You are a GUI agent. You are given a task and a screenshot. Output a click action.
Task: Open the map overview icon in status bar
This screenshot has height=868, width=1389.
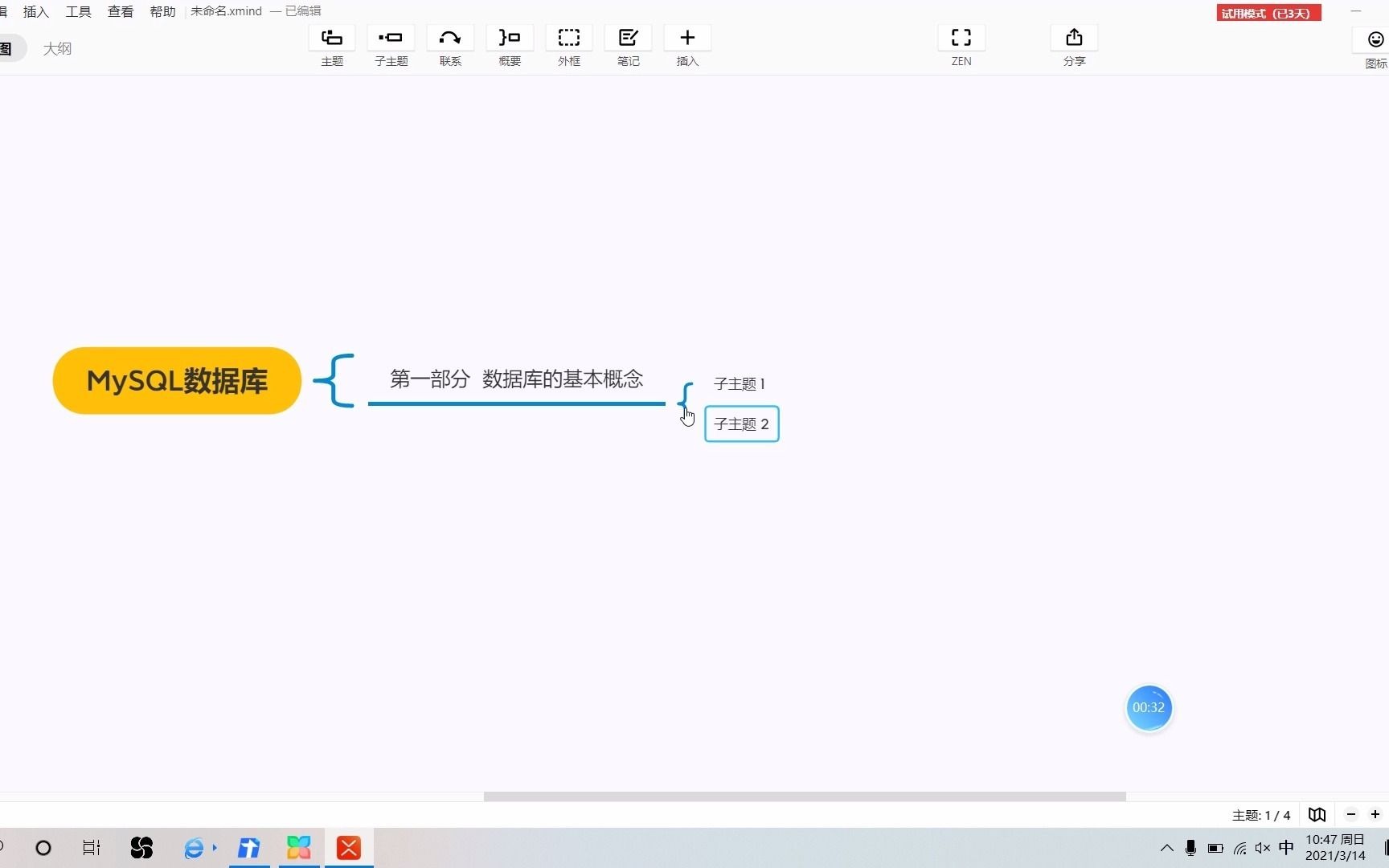tap(1317, 815)
